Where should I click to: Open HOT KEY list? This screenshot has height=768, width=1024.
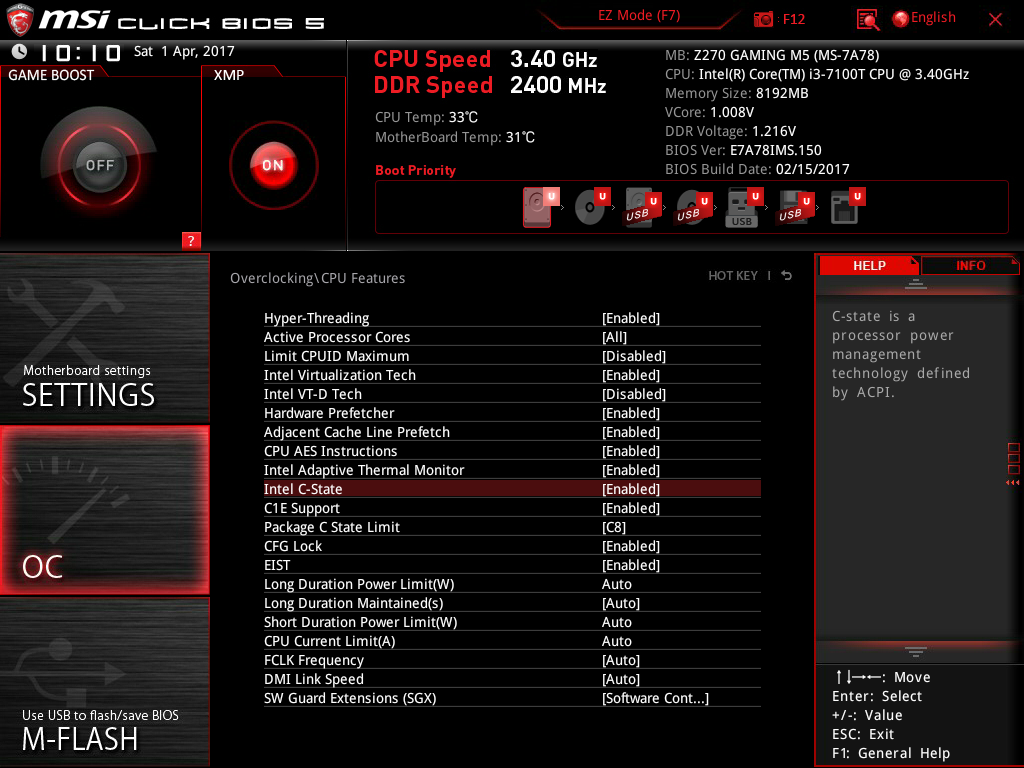pyautogui.click(x=733, y=276)
